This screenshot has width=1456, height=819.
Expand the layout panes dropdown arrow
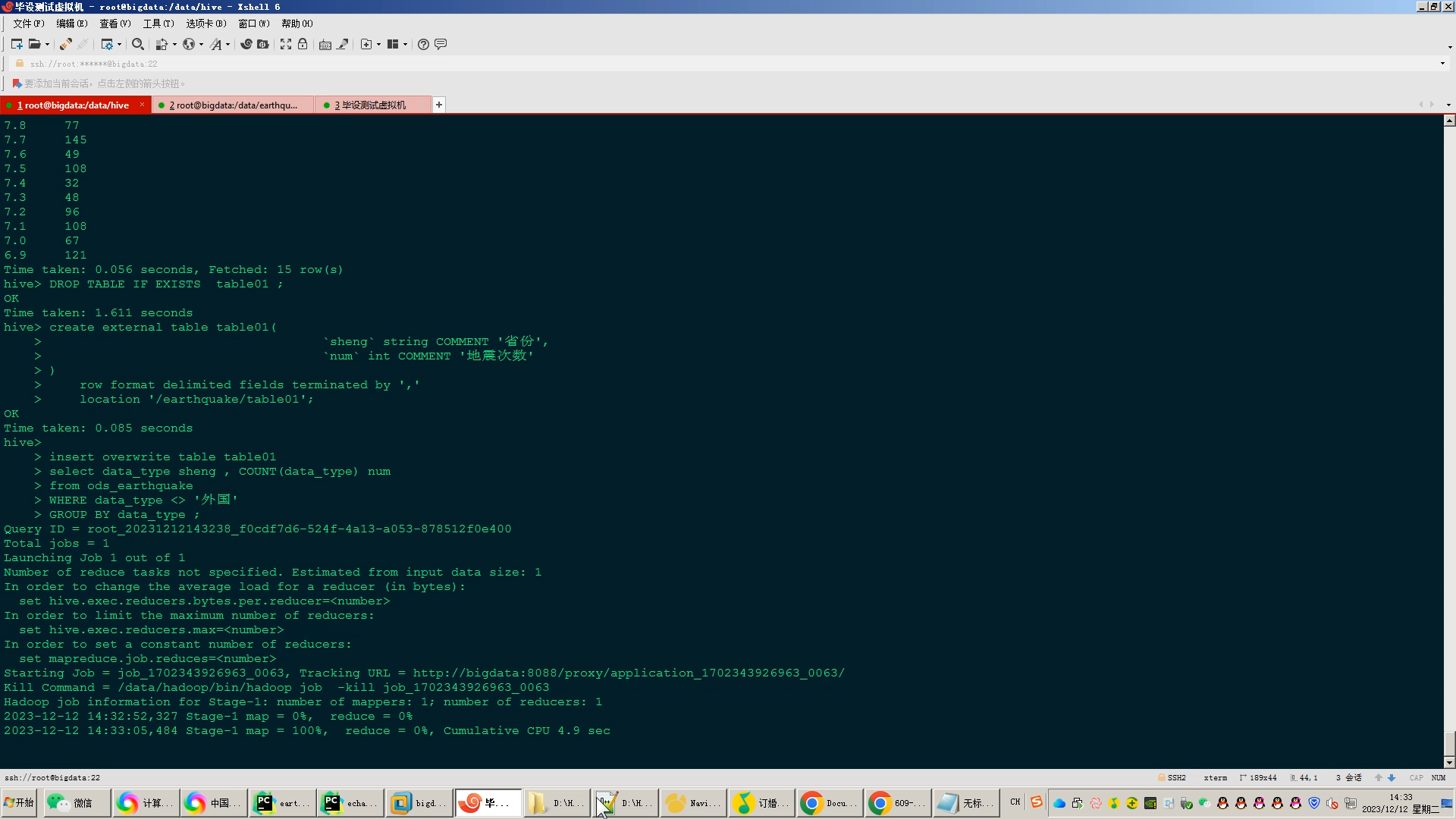[x=406, y=44]
